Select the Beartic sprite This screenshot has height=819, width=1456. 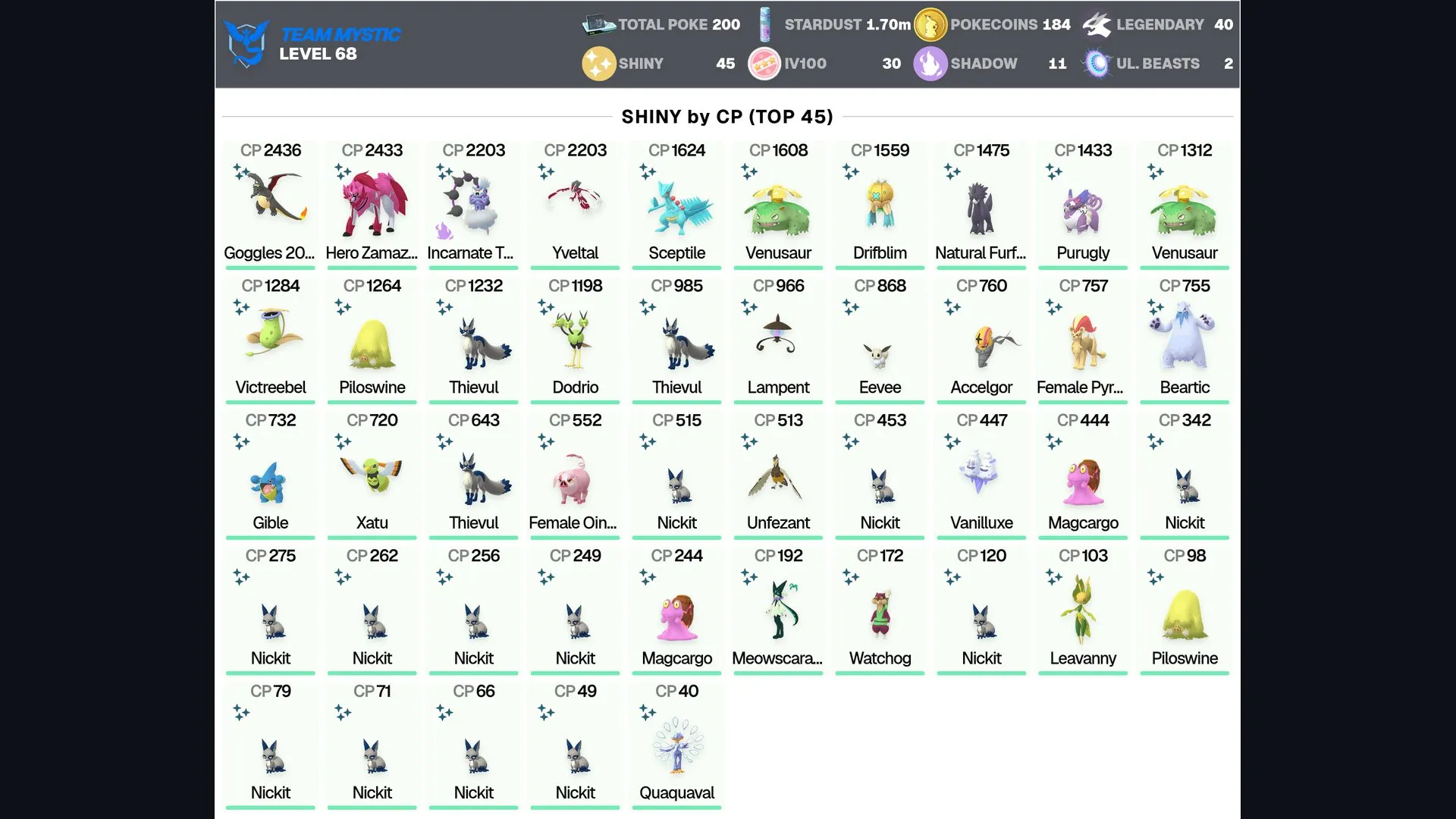coord(1183,335)
